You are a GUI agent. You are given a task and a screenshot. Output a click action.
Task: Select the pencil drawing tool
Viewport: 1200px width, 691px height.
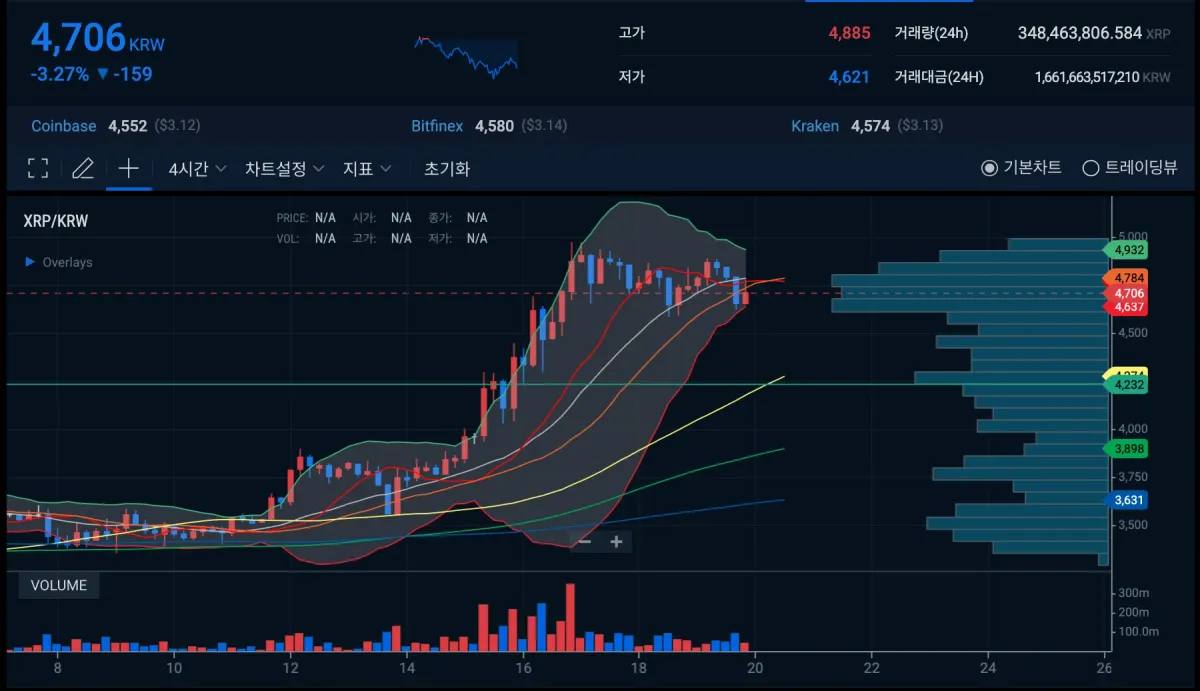[83, 168]
